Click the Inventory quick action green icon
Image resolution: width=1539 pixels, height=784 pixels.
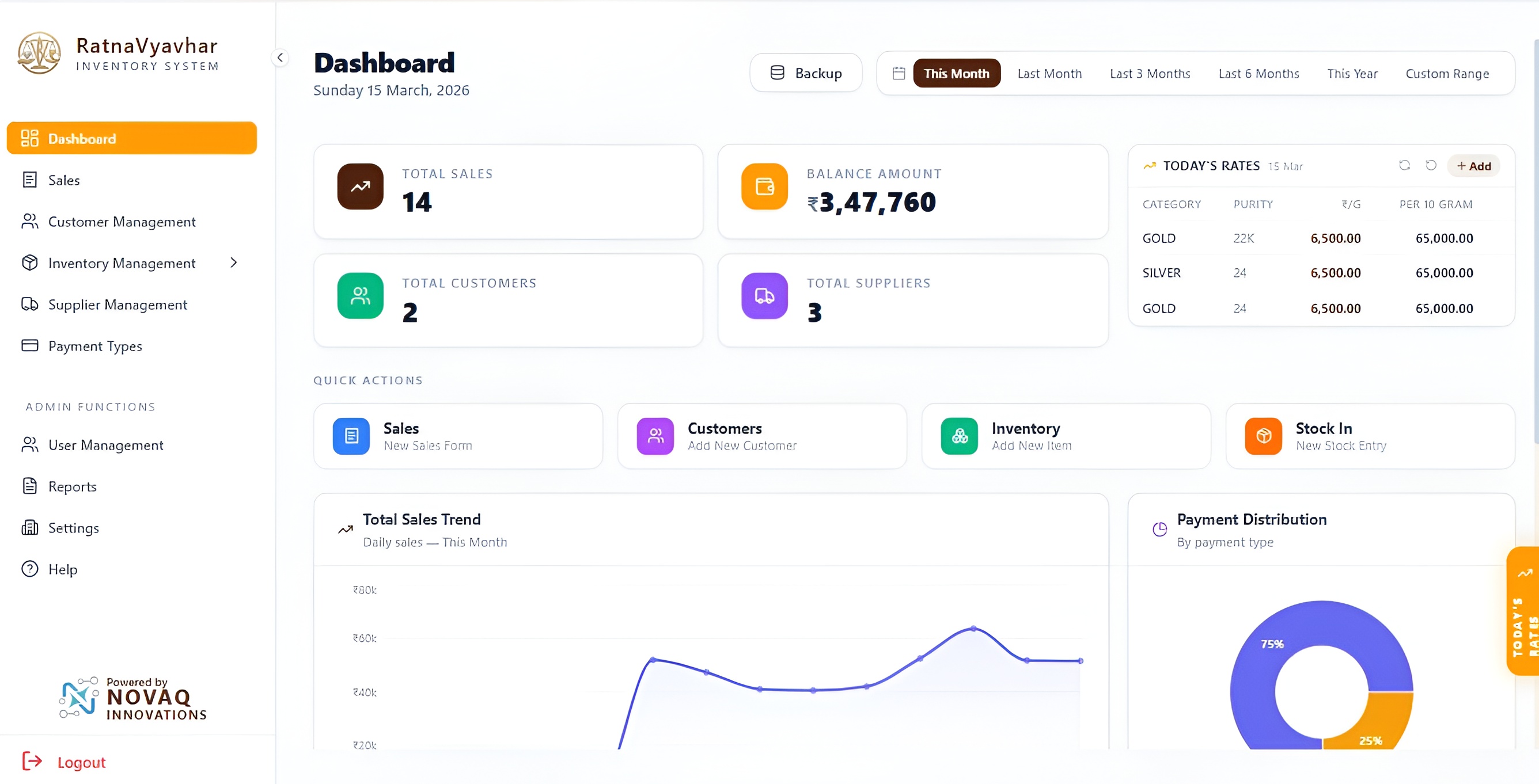click(959, 436)
